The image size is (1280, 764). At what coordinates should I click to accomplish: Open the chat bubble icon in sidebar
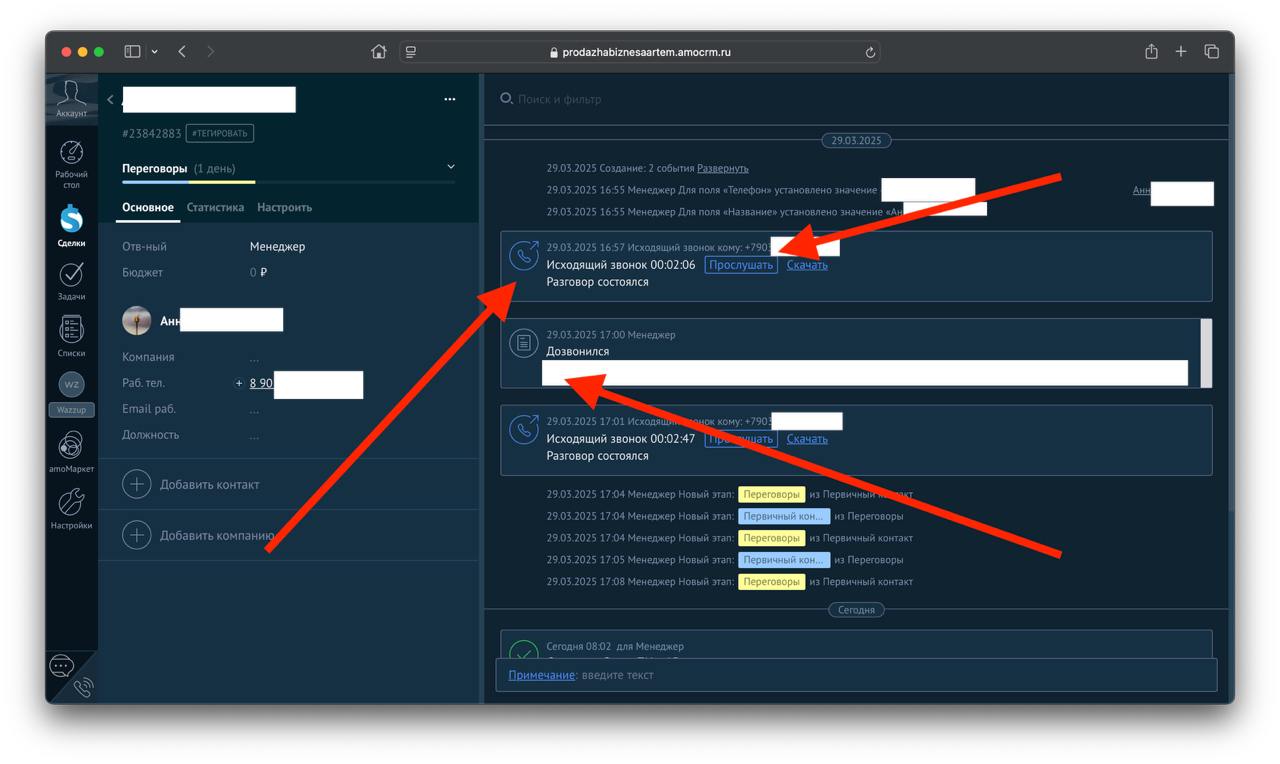(62, 666)
